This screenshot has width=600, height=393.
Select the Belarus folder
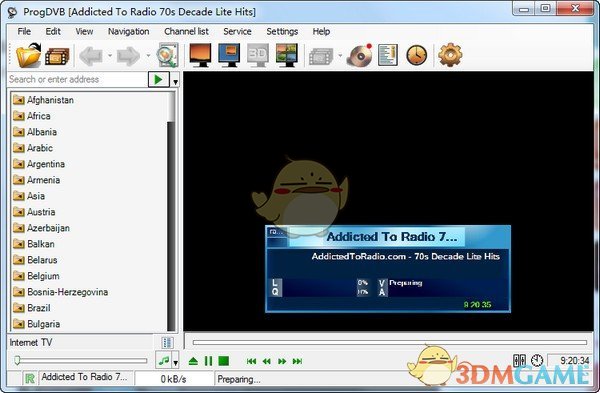point(35,260)
